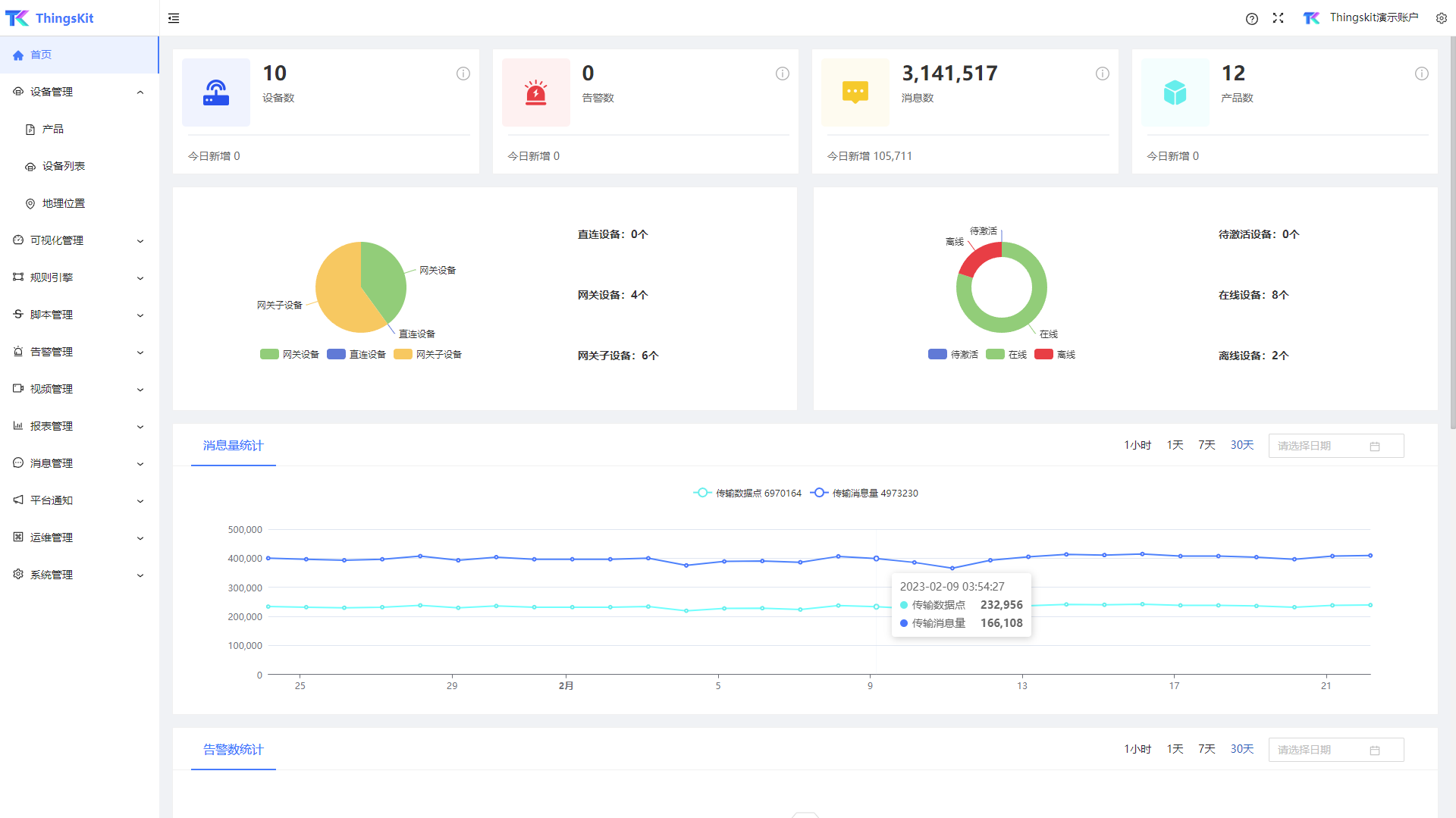1456x818 pixels.
Task: Expand 系统管理 submenu chevron
Action: pyautogui.click(x=140, y=575)
